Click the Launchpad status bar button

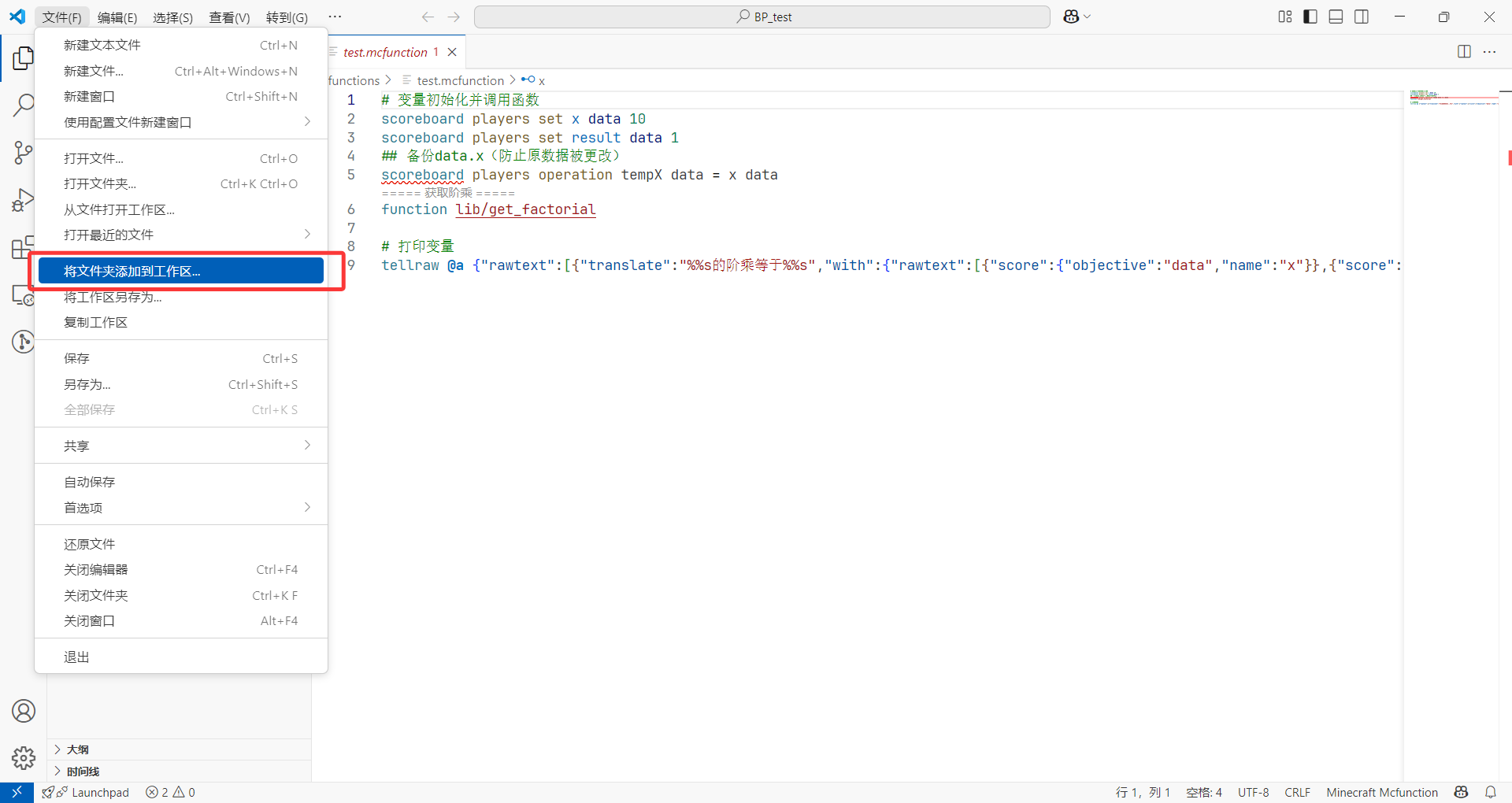tap(86, 792)
